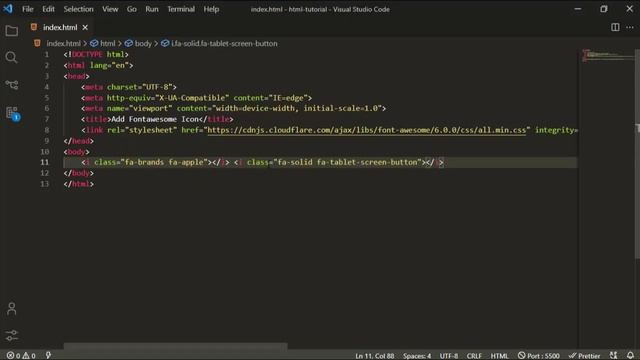Open editor More Actions ellipsis

click(x=630, y=27)
